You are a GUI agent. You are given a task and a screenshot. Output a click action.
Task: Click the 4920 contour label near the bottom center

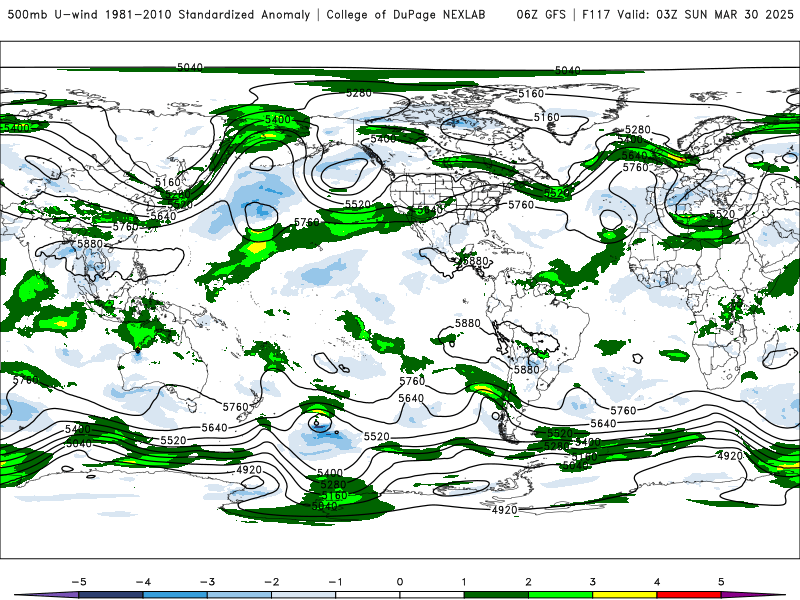504,510
